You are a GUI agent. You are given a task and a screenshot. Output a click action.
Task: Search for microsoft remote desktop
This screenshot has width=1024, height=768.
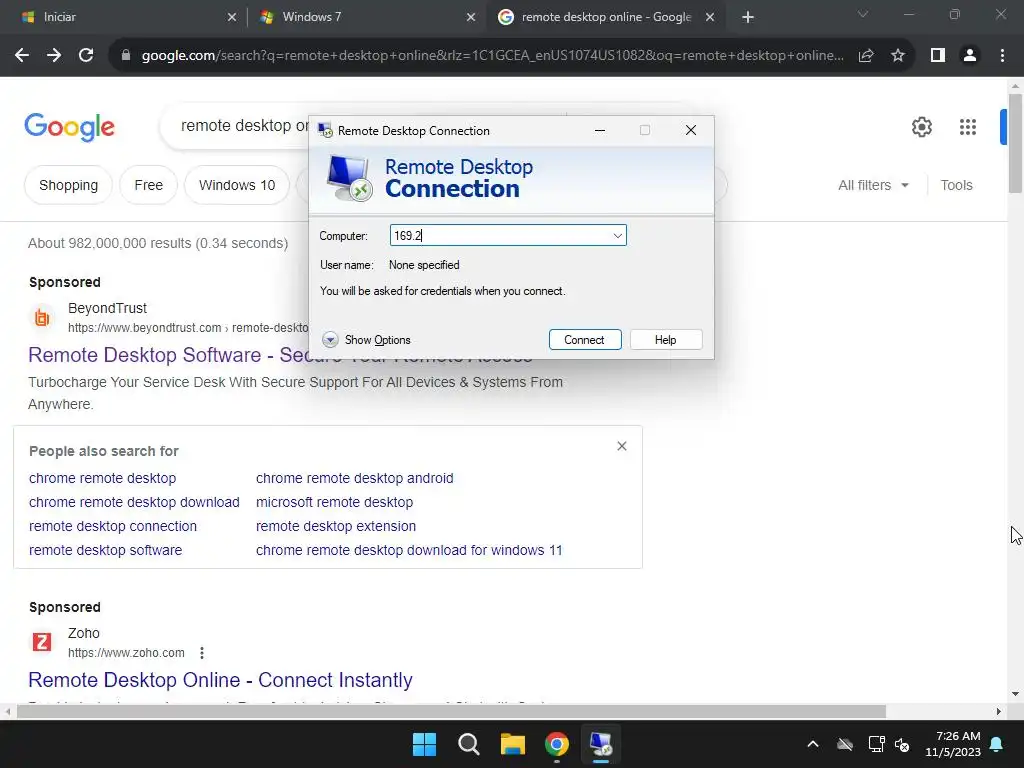click(x=334, y=502)
